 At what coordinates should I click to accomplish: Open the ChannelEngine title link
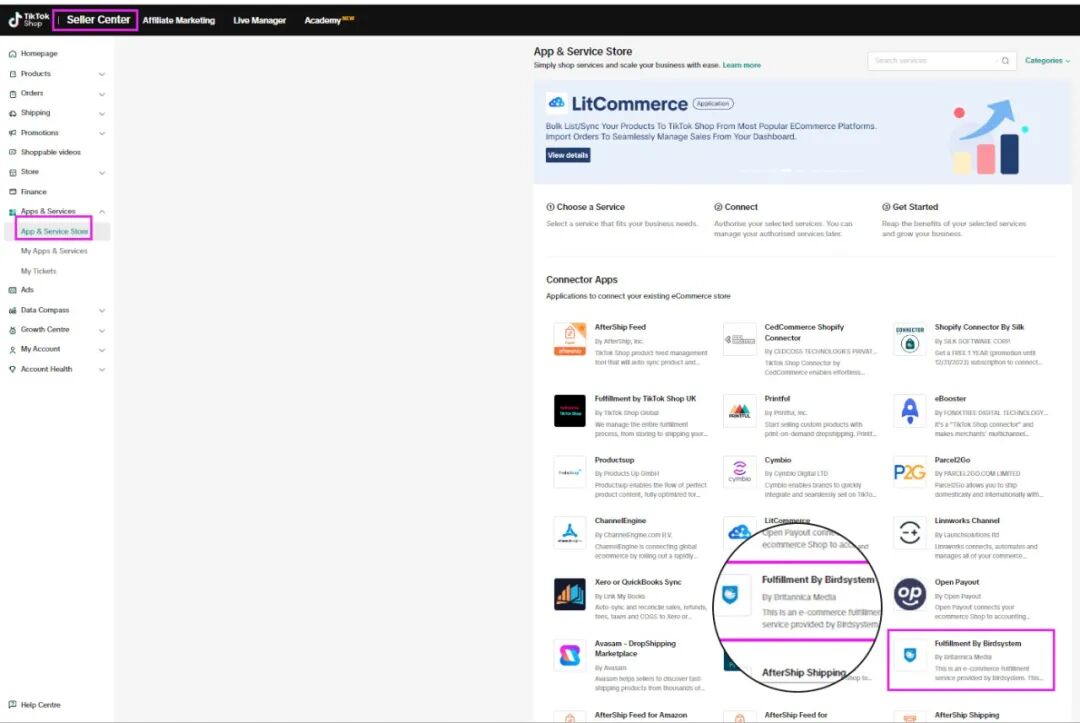620,521
